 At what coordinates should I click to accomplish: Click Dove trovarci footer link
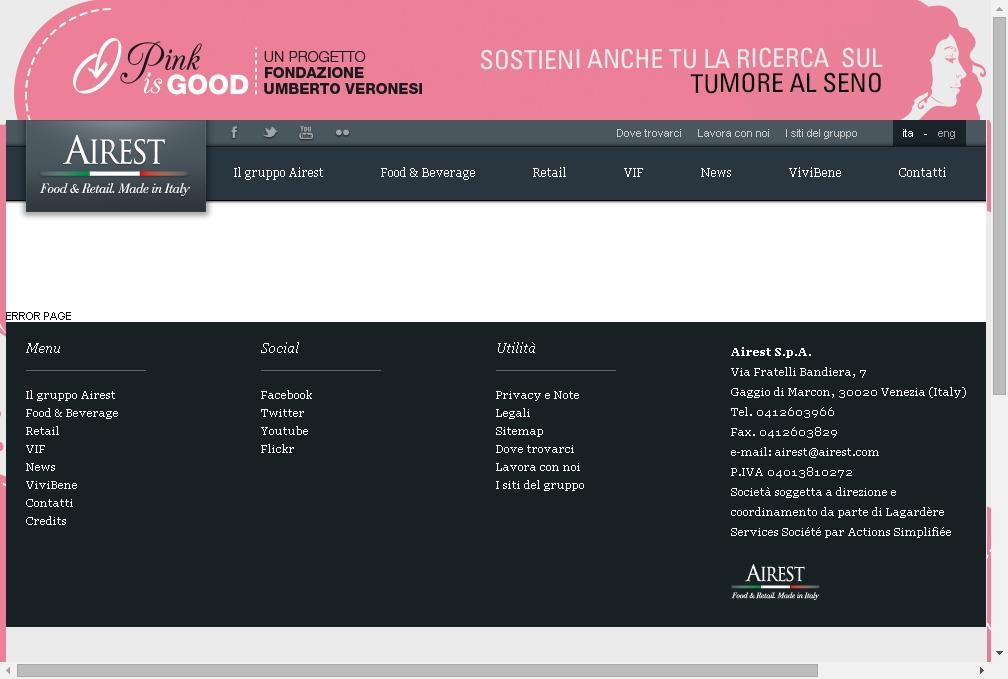click(x=535, y=449)
